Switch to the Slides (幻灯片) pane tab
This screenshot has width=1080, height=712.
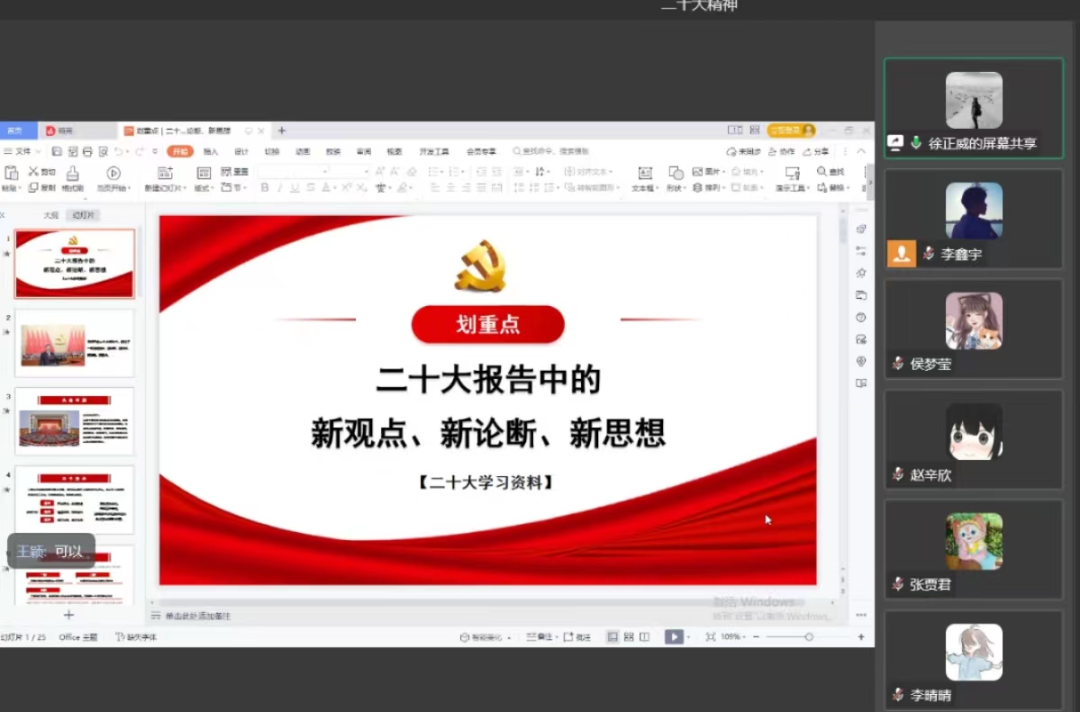tap(84, 216)
